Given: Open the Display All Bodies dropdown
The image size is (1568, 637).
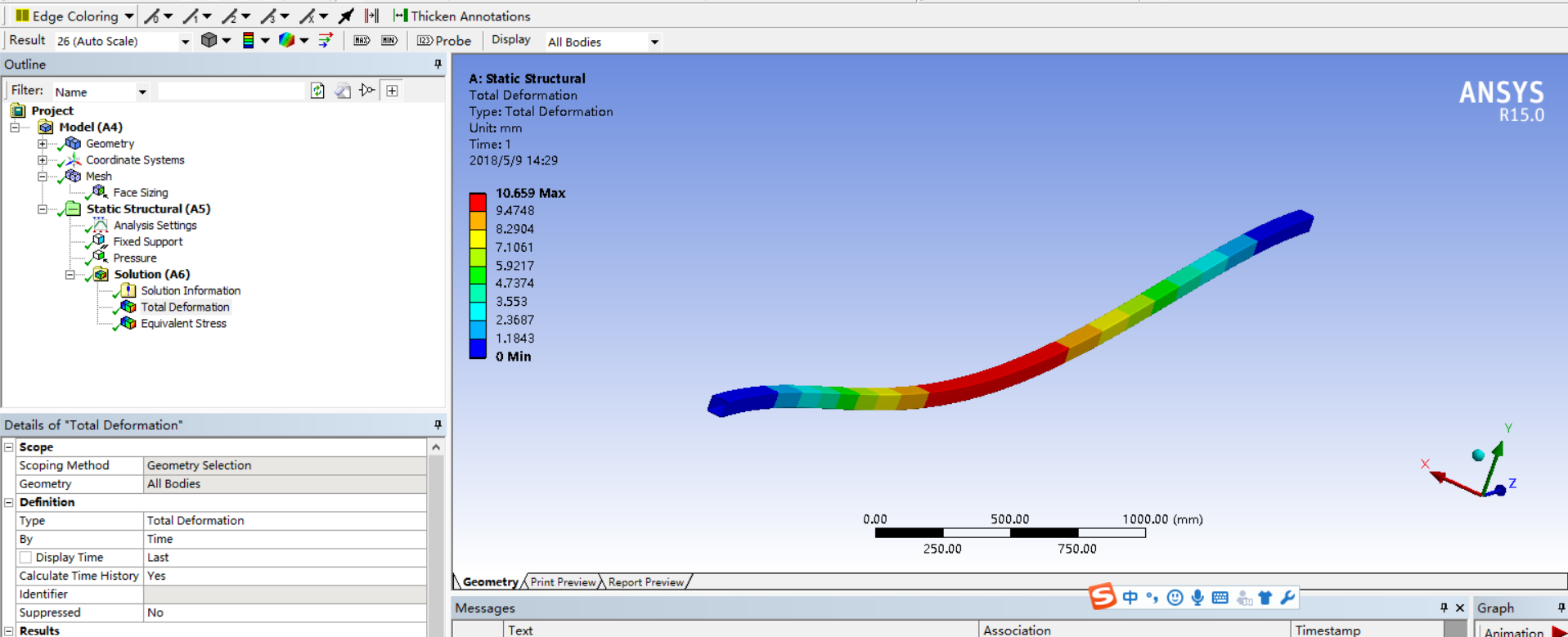Looking at the screenshot, I should tap(654, 42).
